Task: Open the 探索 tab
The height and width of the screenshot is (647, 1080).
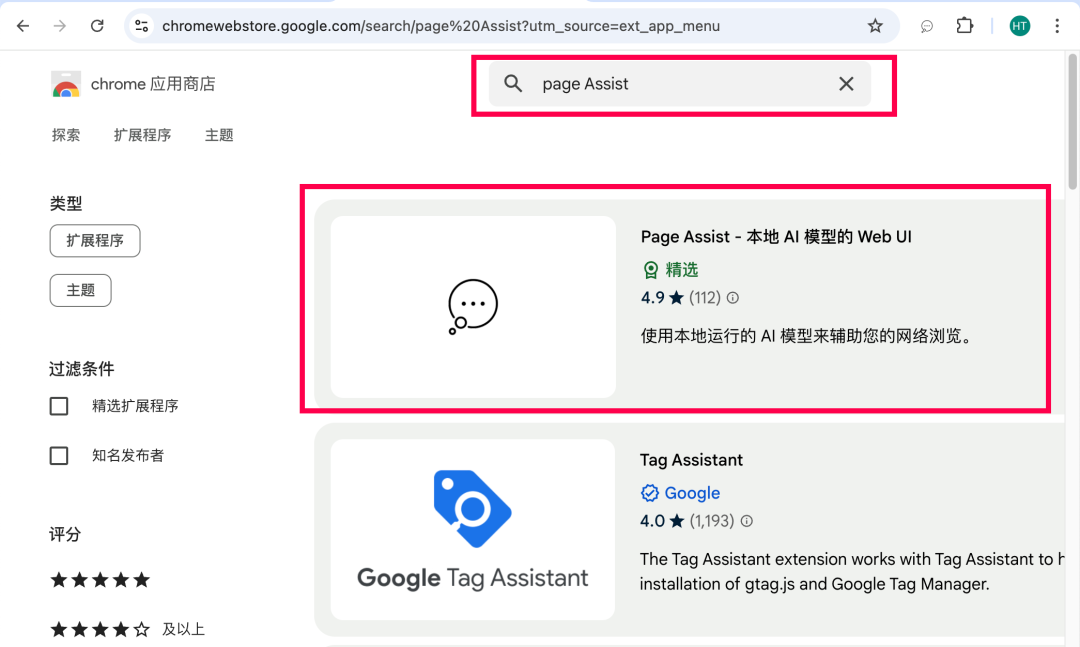Action: click(x=66, y=135)
